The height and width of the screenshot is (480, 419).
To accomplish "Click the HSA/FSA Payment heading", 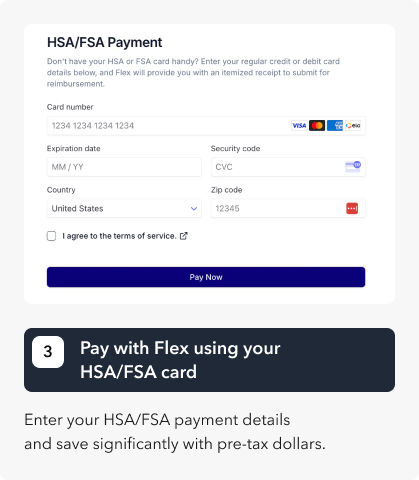I will [105, 43].
